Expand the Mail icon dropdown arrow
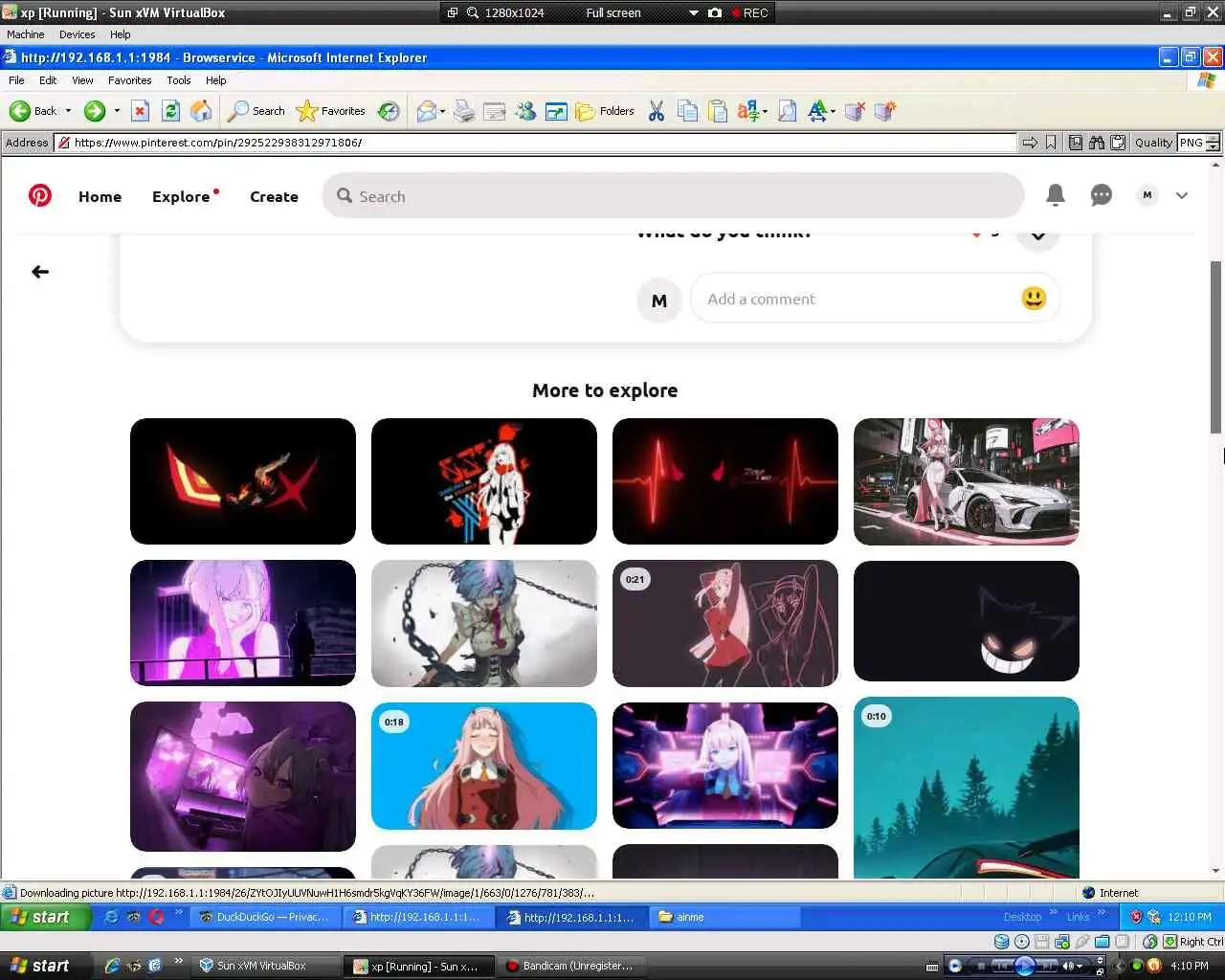 442,112
